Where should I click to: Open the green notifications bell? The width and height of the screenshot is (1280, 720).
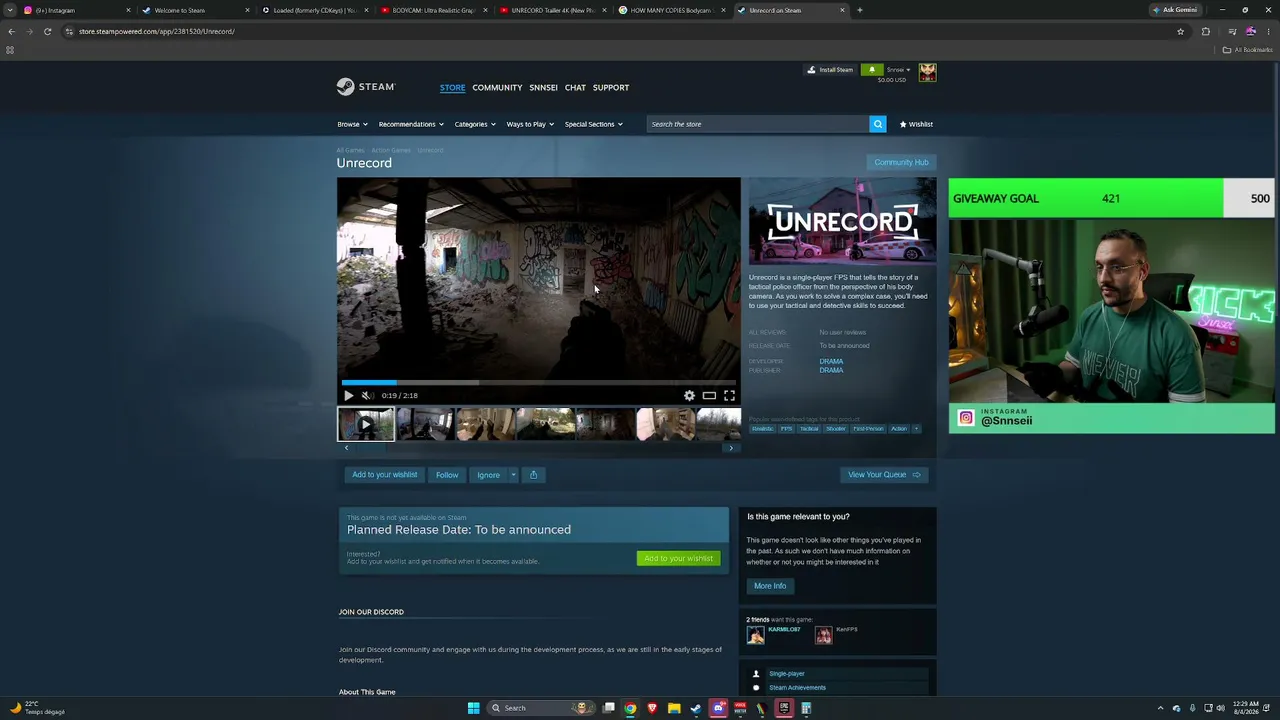872,70
